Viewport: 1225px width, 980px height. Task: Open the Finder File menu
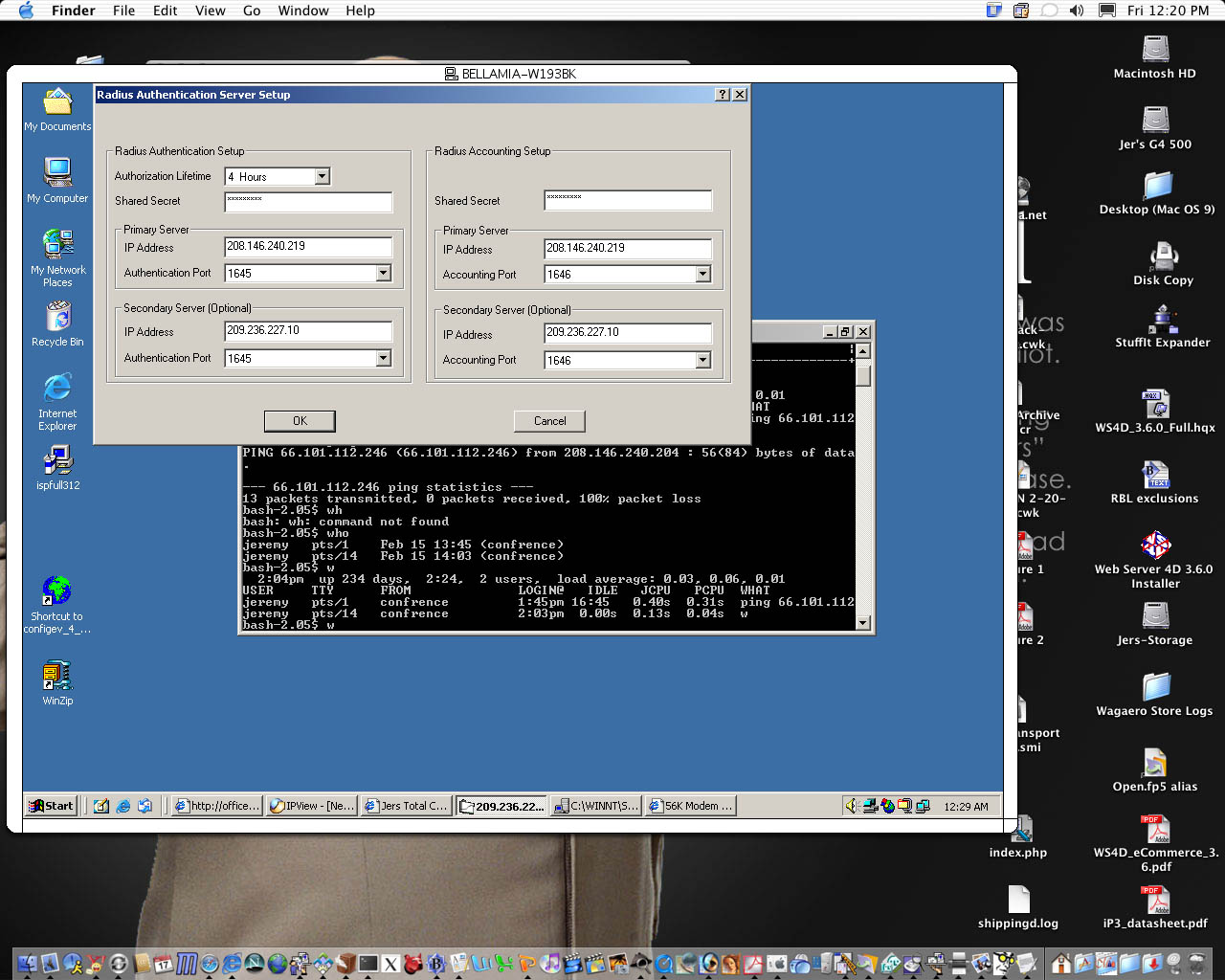pos(123,11)
